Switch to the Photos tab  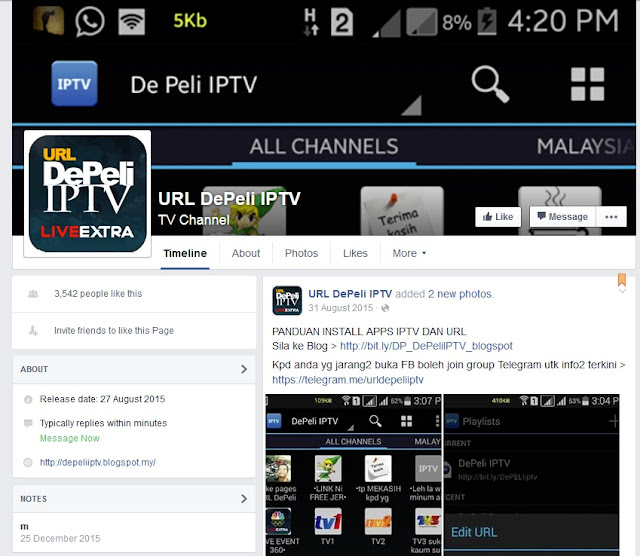(301, 254)
